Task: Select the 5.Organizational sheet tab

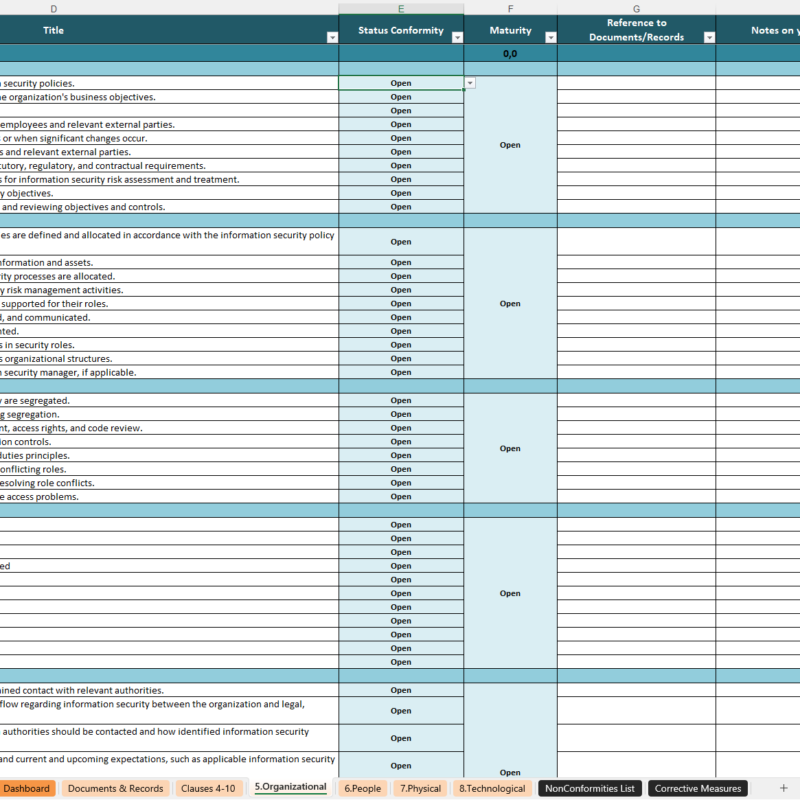Action: (290, 788)
